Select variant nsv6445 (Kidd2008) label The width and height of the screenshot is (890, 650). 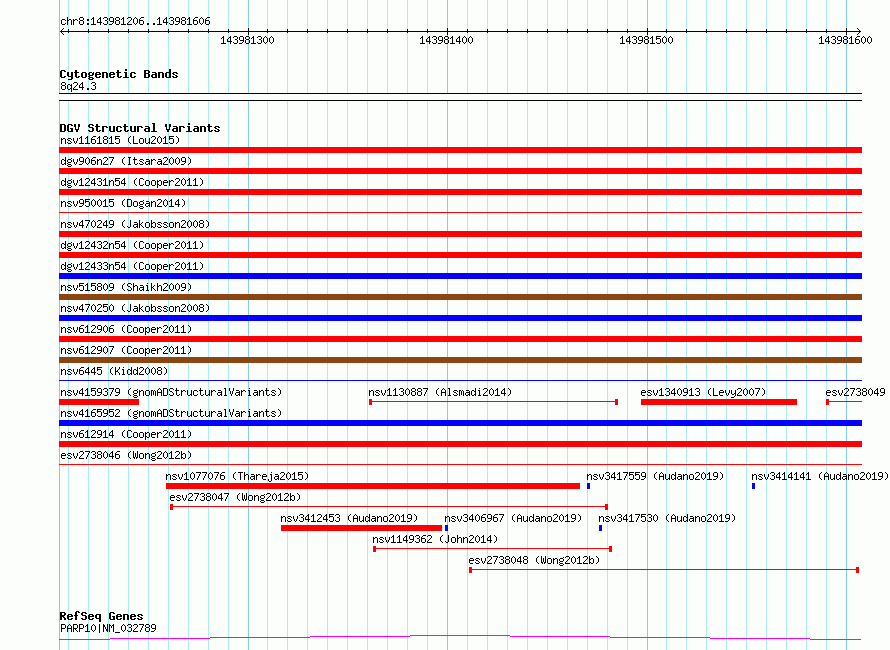[x=114, y=371]
